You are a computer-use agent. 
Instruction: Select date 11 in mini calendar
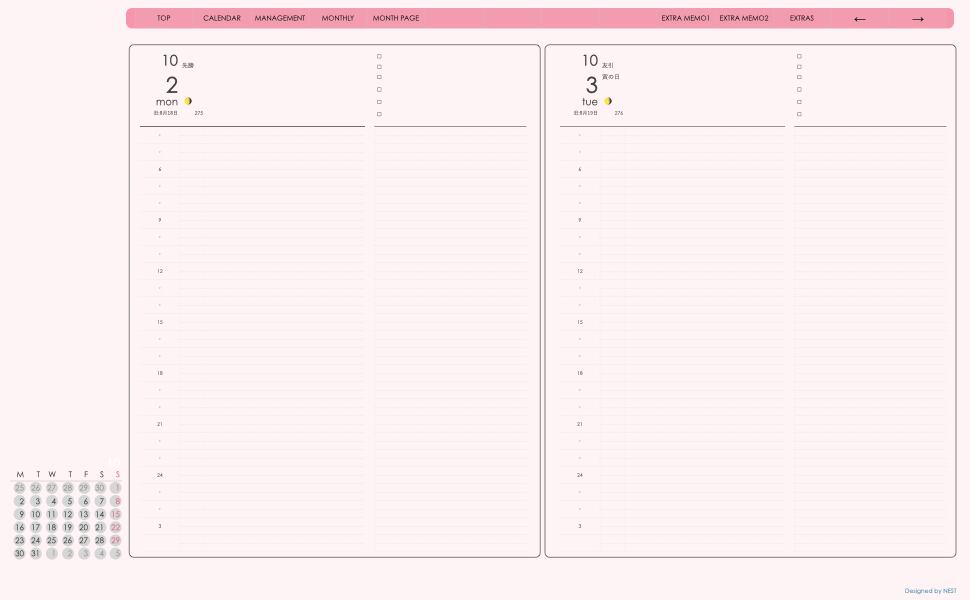pos(52,514)
